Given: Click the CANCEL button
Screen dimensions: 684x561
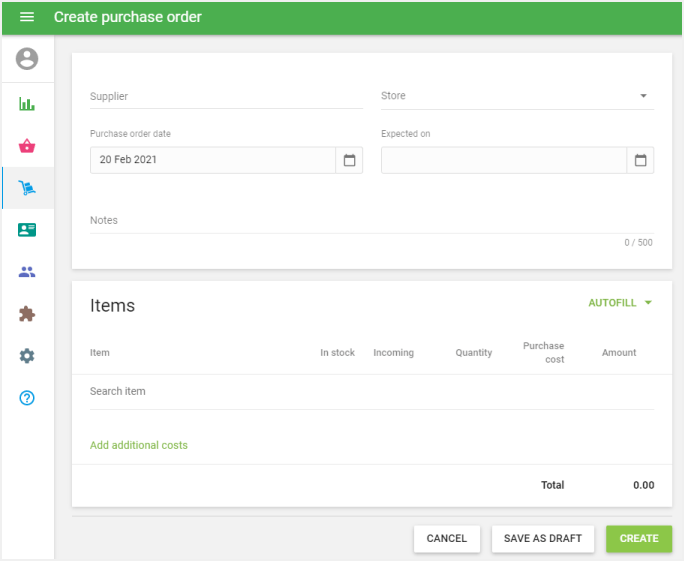Looking at the screenshot, I should tap(447, 538).
